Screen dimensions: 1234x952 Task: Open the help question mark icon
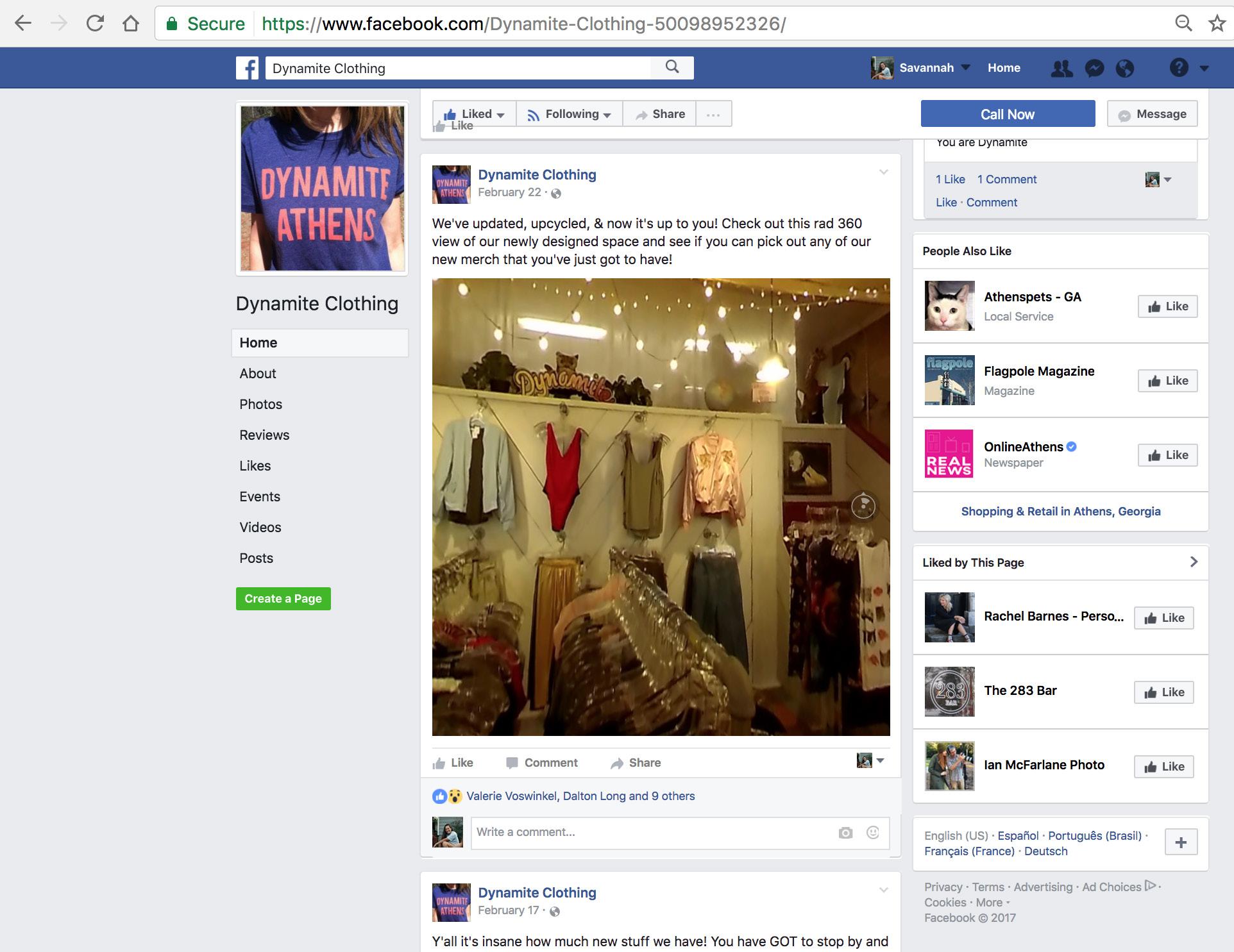click(x=1179, y=67)
